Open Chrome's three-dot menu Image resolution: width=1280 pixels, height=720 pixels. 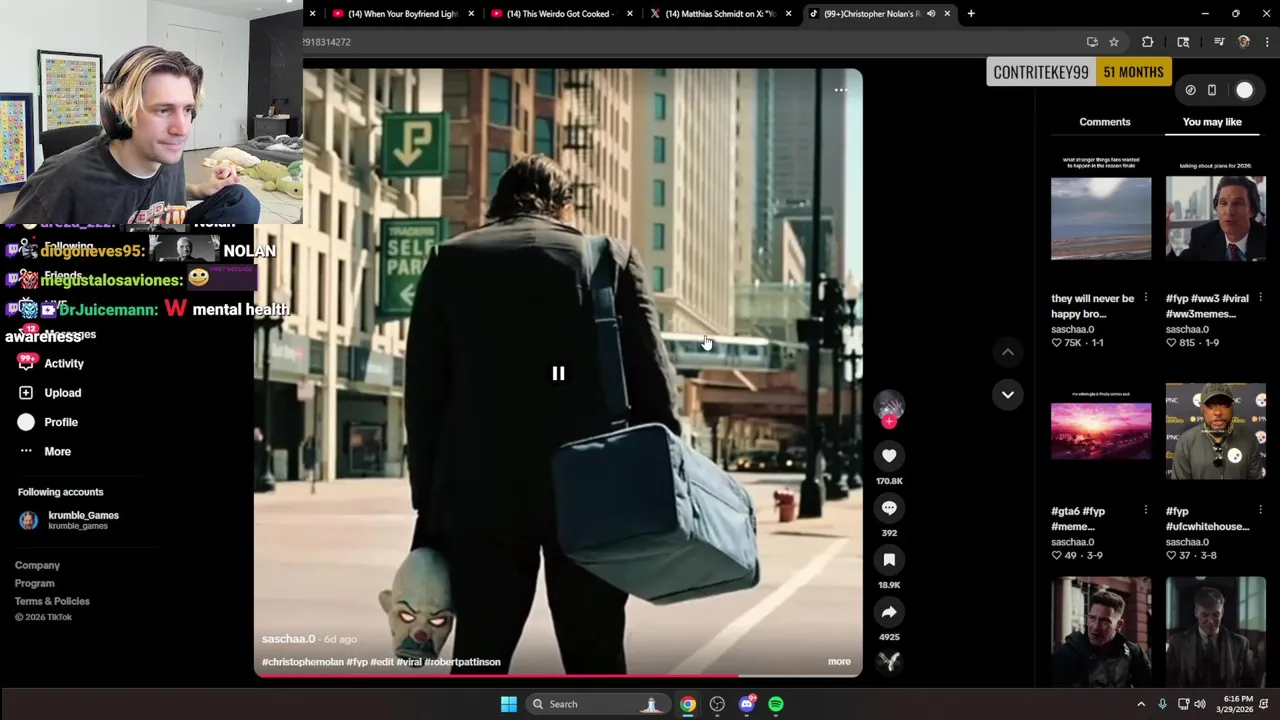1268,42
